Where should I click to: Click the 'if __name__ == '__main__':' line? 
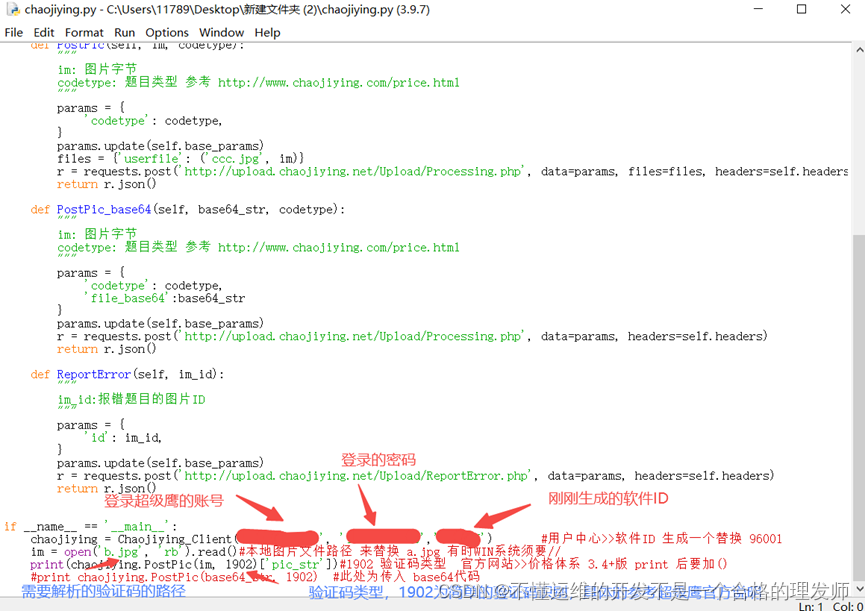tap(91, 527)
